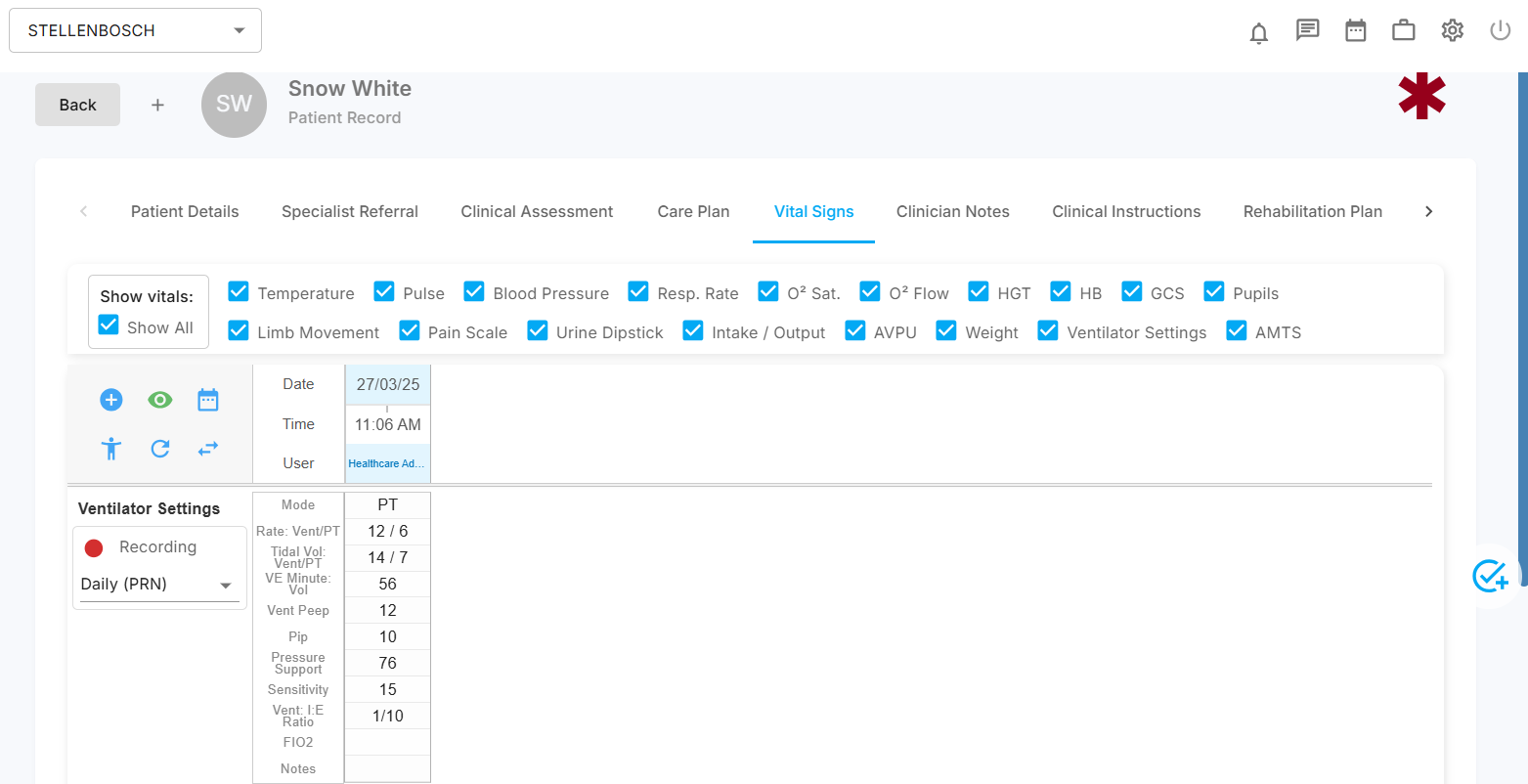Click the floating add task checkmark icon
This screenshot has width=1528, height=784.
click(1491, 577)
